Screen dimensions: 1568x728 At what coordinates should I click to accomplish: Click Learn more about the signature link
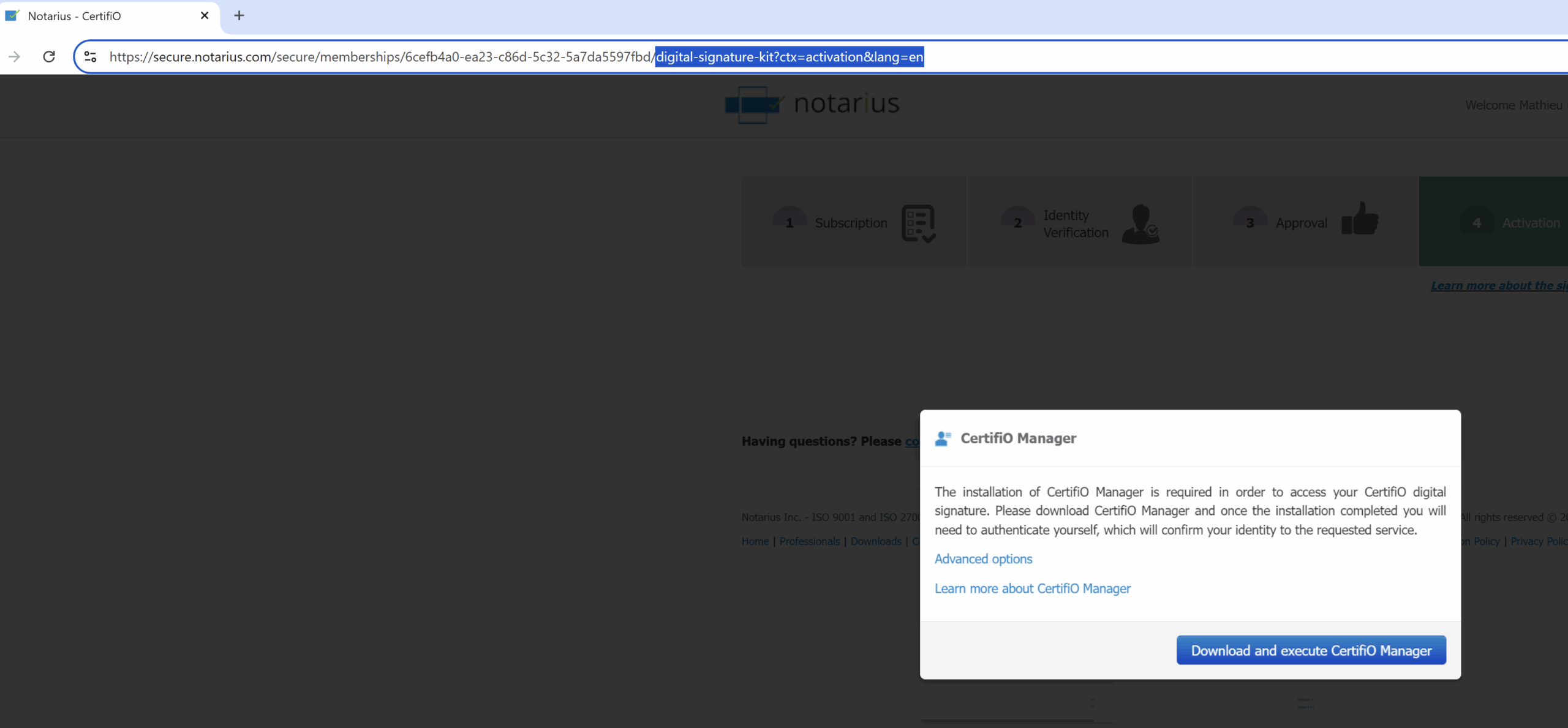(1498, 285)
